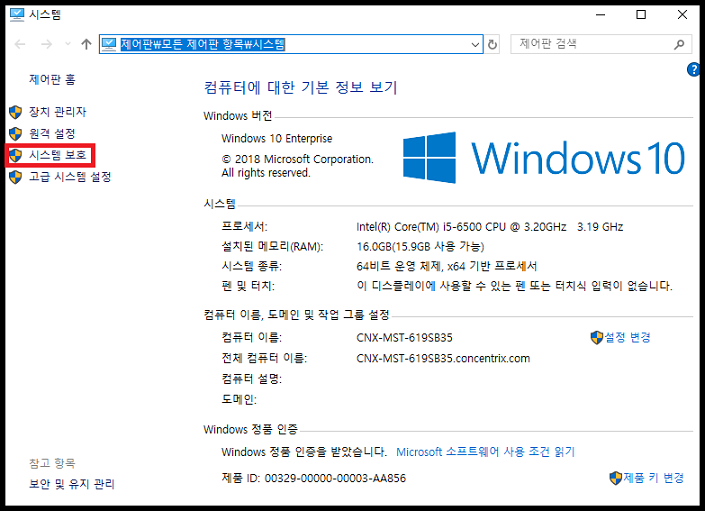Click the Intel(R) Core(TM) i5-6500 processor text
The height and width of the screenshot is (511, 705).
point(490,227)
